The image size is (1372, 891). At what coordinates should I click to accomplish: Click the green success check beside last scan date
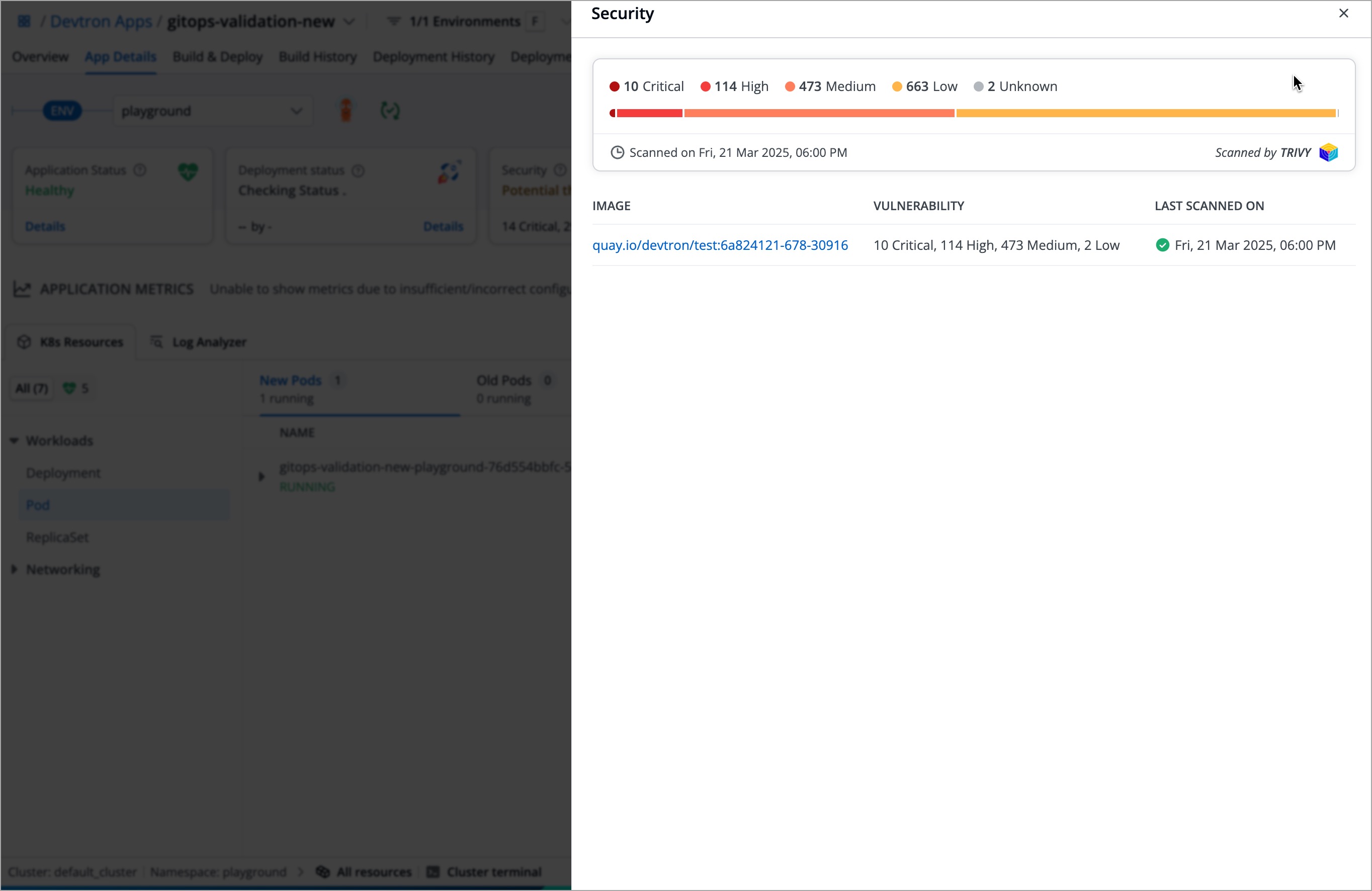click(1162, 245)
